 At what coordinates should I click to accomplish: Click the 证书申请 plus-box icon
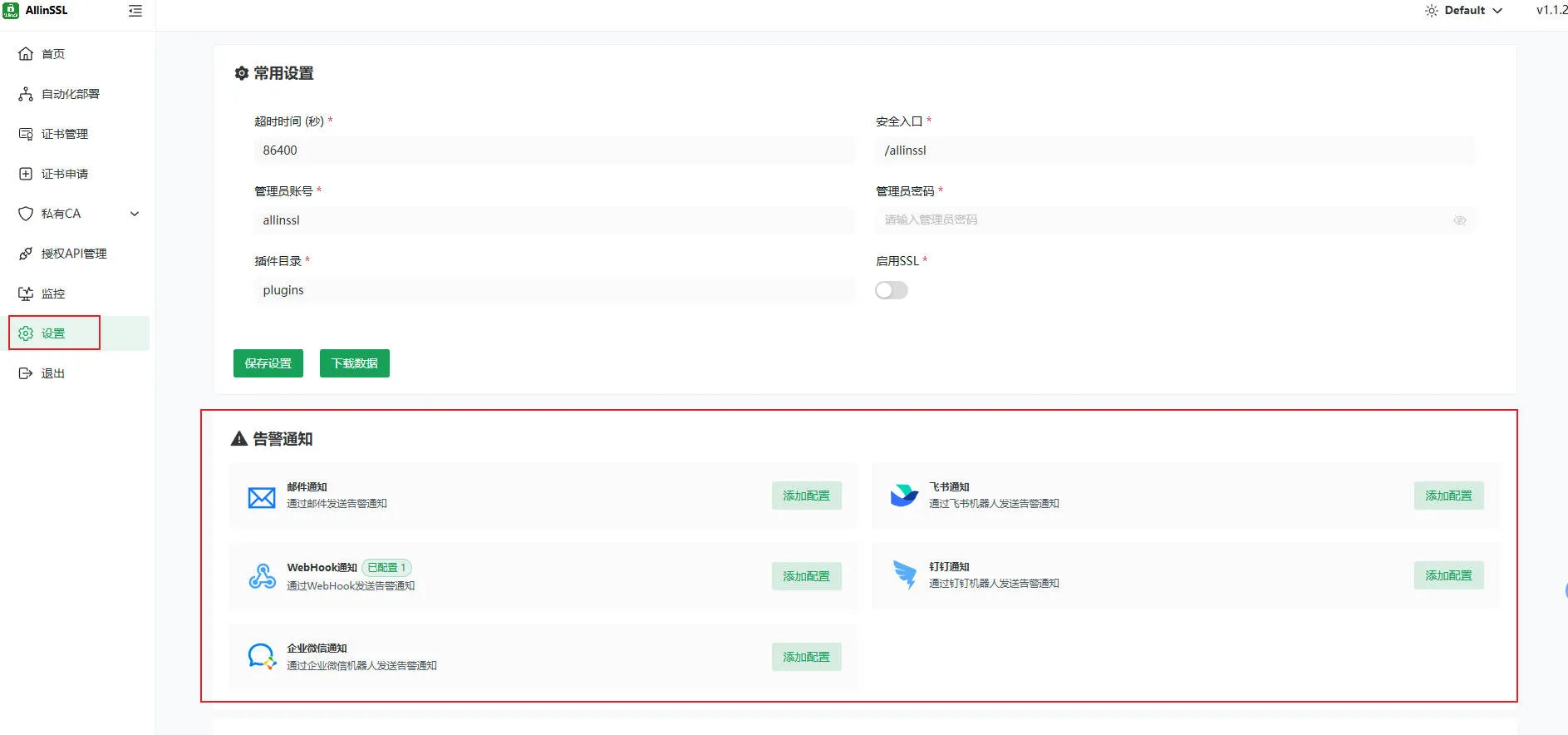pos(26,174)
